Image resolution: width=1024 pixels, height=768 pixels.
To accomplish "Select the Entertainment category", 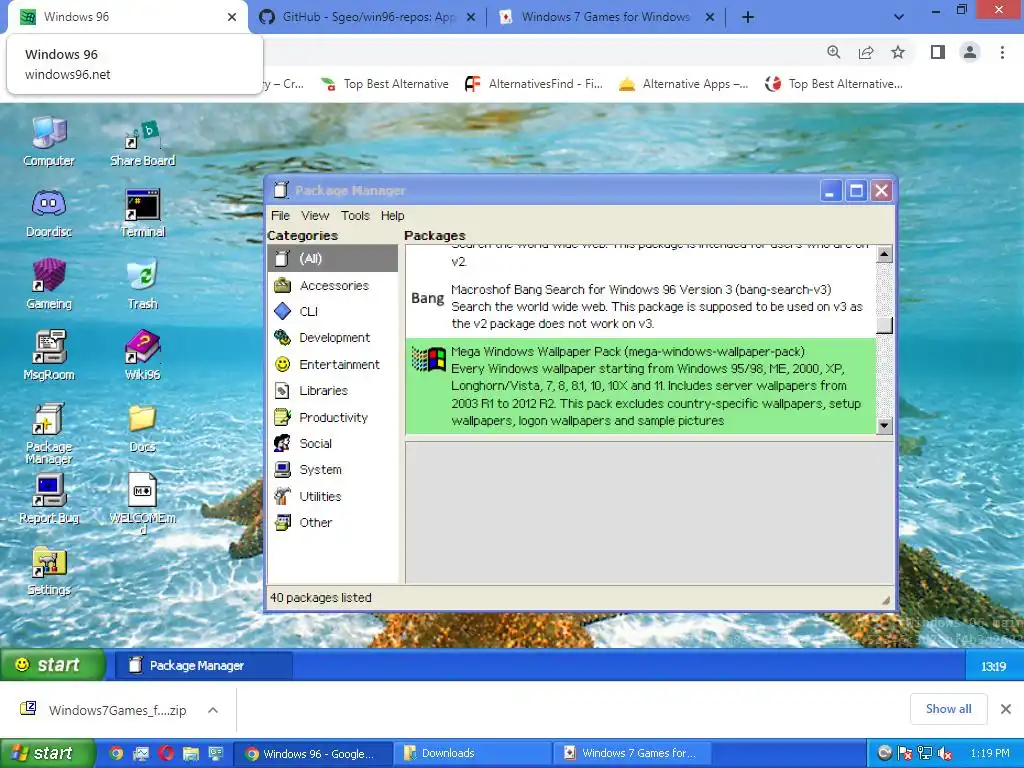I will 333,364.
